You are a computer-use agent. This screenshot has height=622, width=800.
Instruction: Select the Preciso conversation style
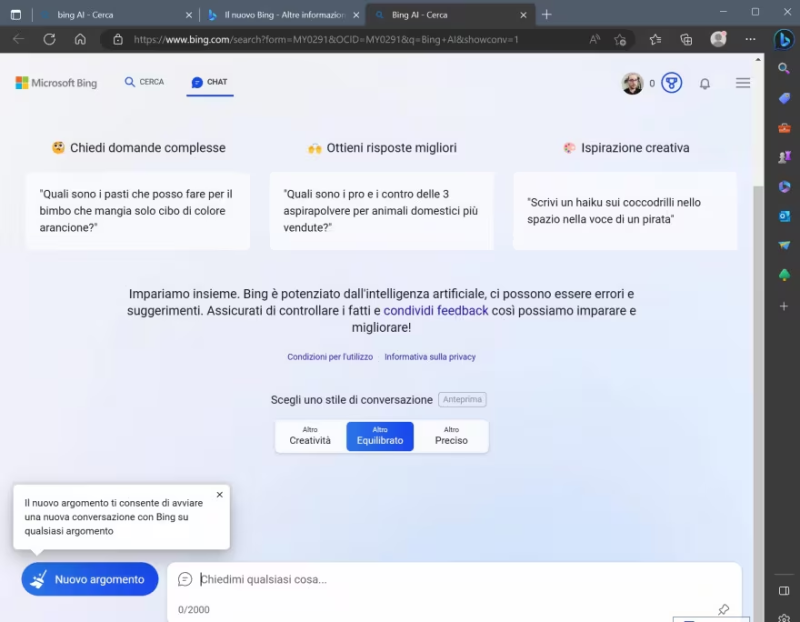point(451,436)
